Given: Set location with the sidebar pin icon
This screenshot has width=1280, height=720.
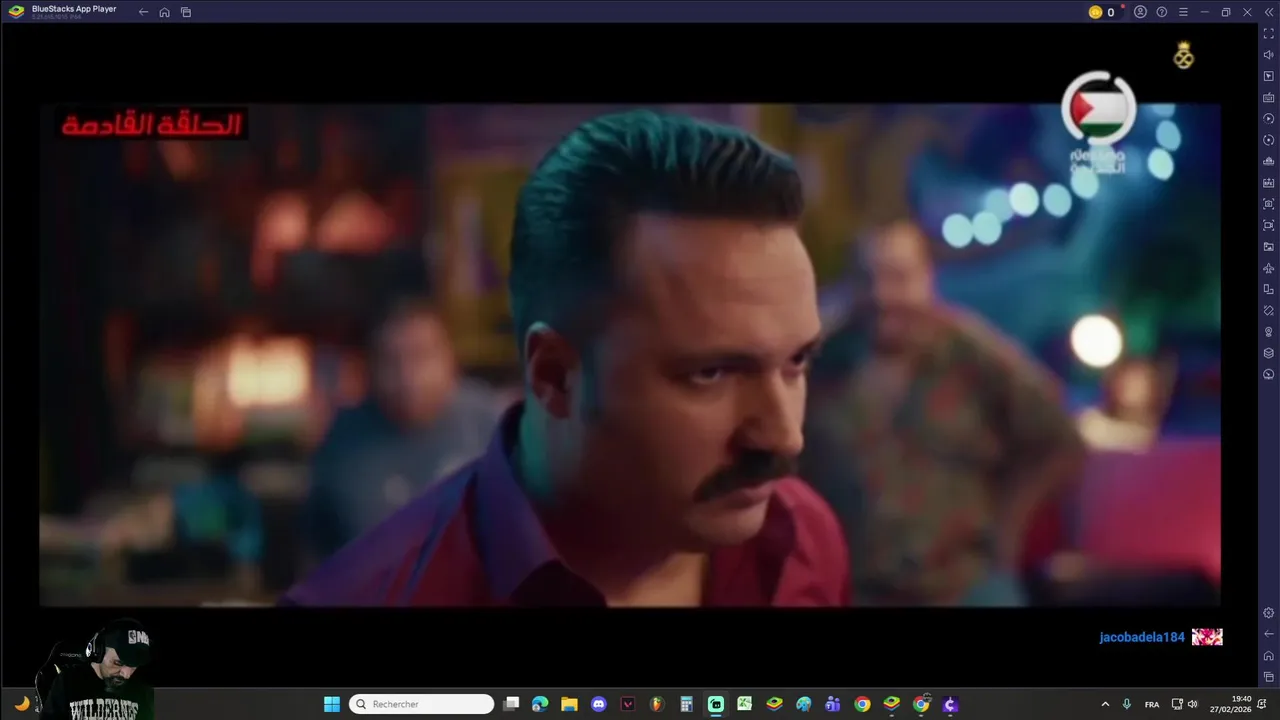Looking at the screenshot, I should point(1268,332).
